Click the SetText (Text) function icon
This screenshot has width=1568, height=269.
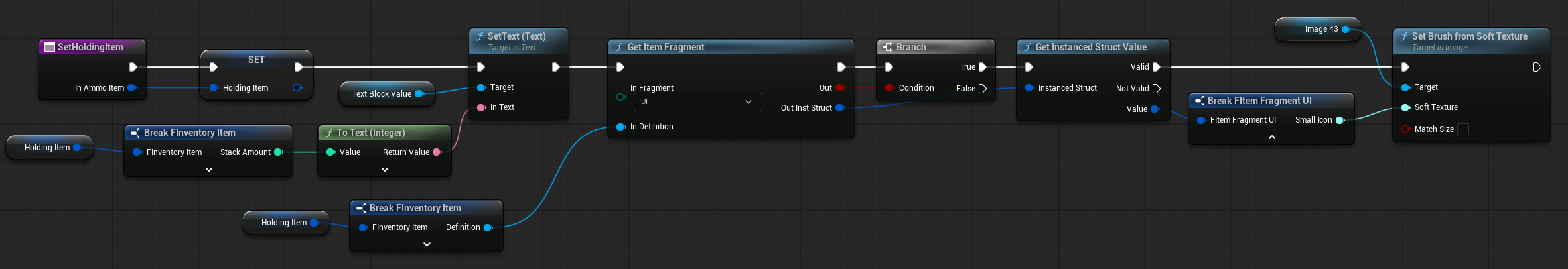[479, 37]
